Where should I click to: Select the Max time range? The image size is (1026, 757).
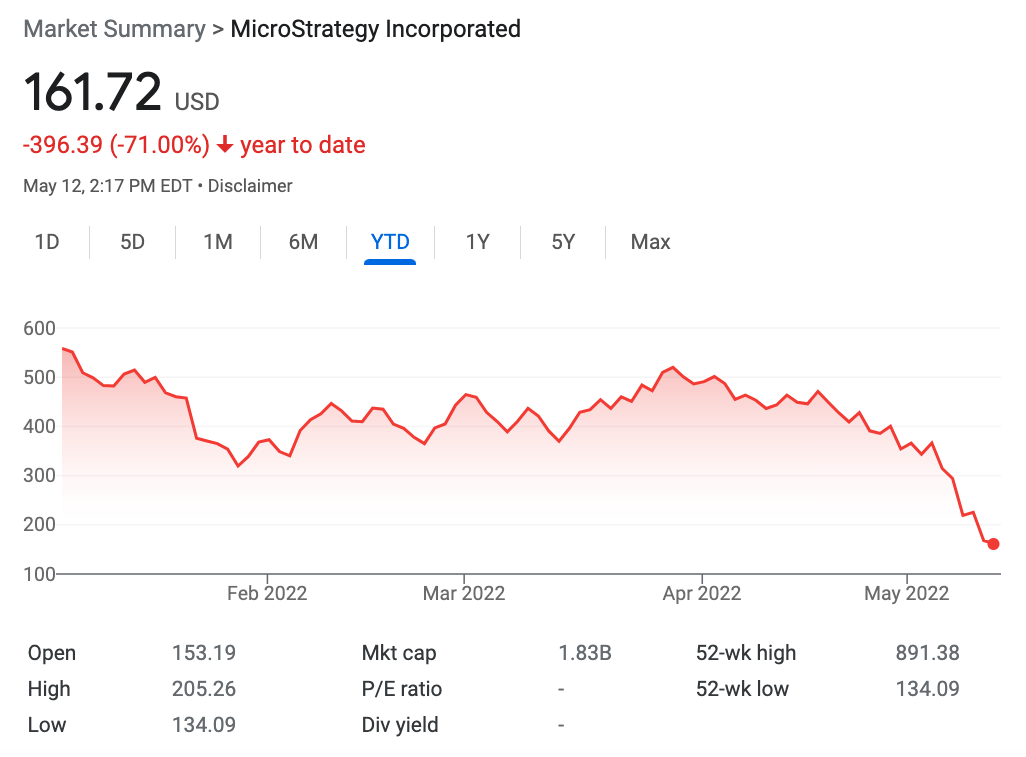[650, 242]
